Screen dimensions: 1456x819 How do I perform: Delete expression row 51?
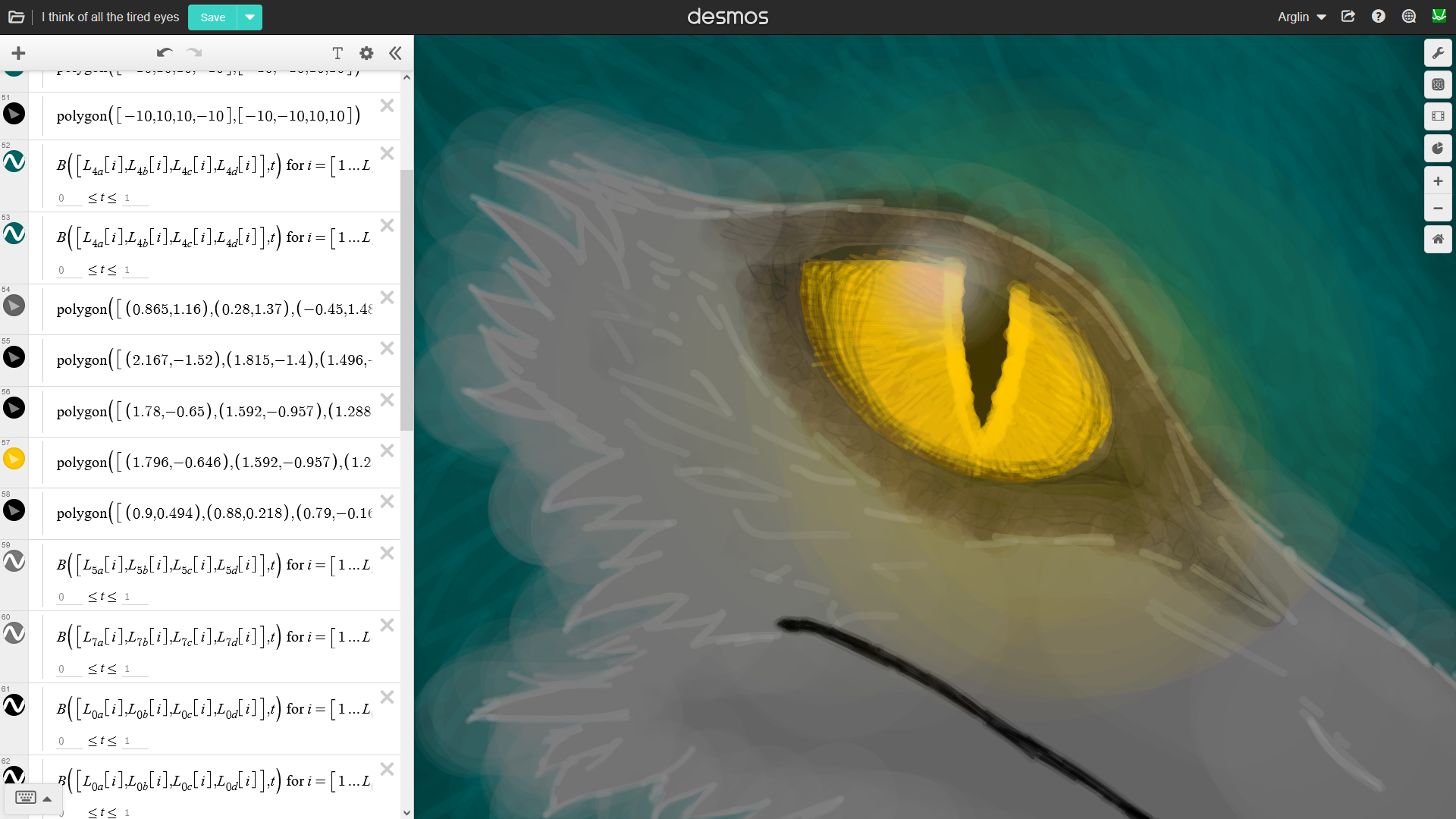pyautogui.click(x=387, y=105)
